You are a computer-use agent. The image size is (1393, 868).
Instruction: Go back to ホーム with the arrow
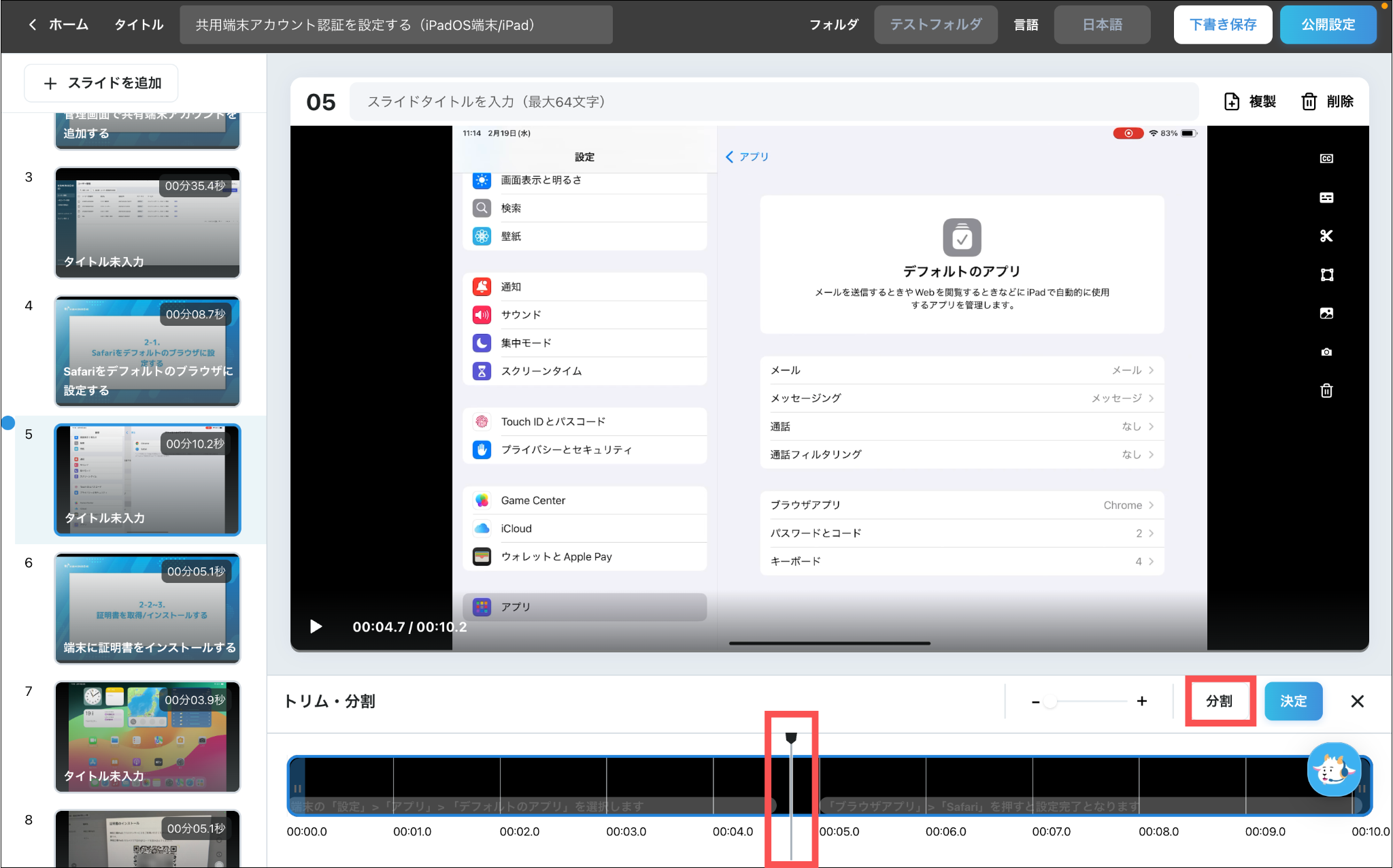(32, 25)
